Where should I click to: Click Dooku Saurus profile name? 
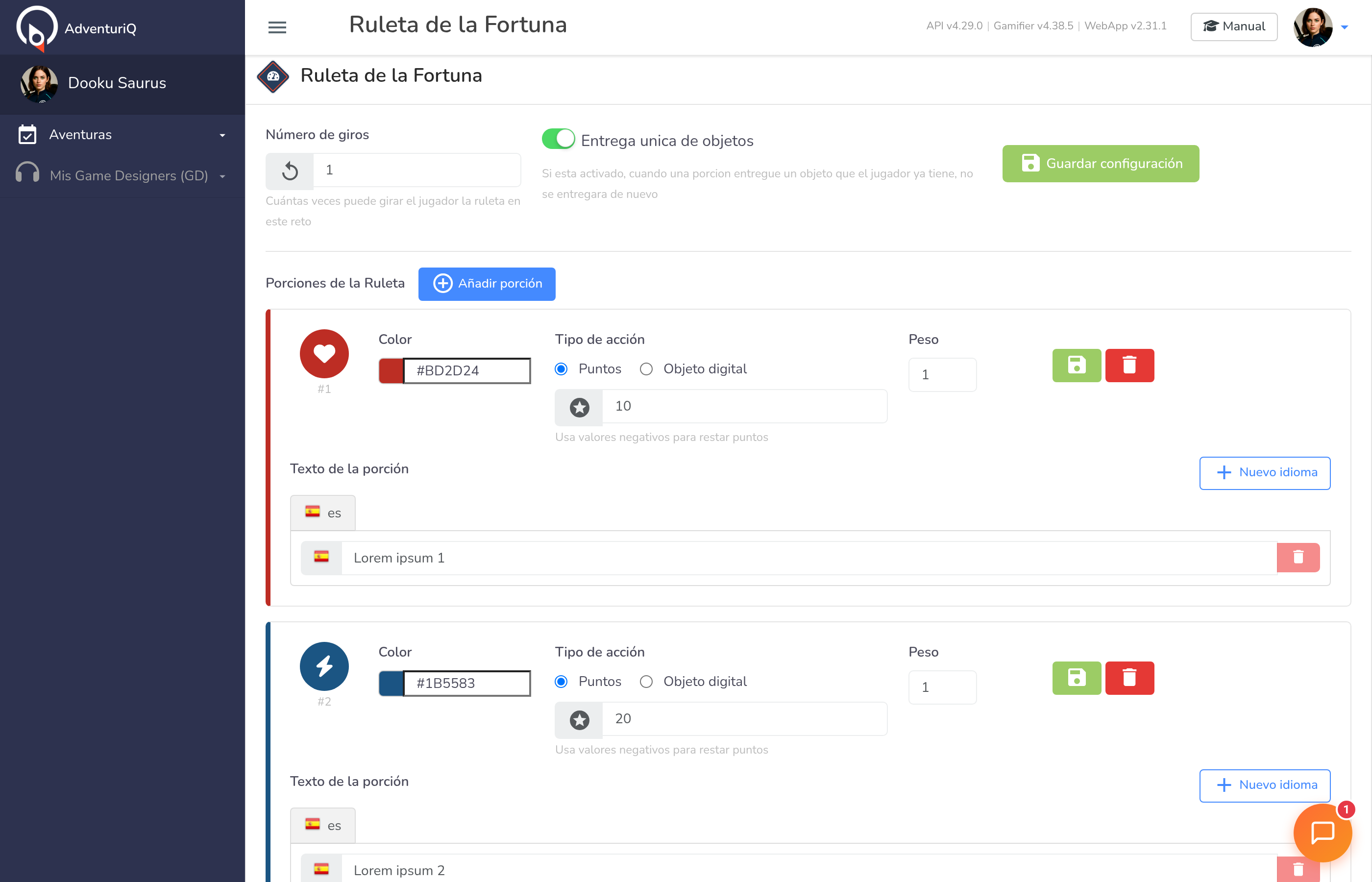point(117,83)
